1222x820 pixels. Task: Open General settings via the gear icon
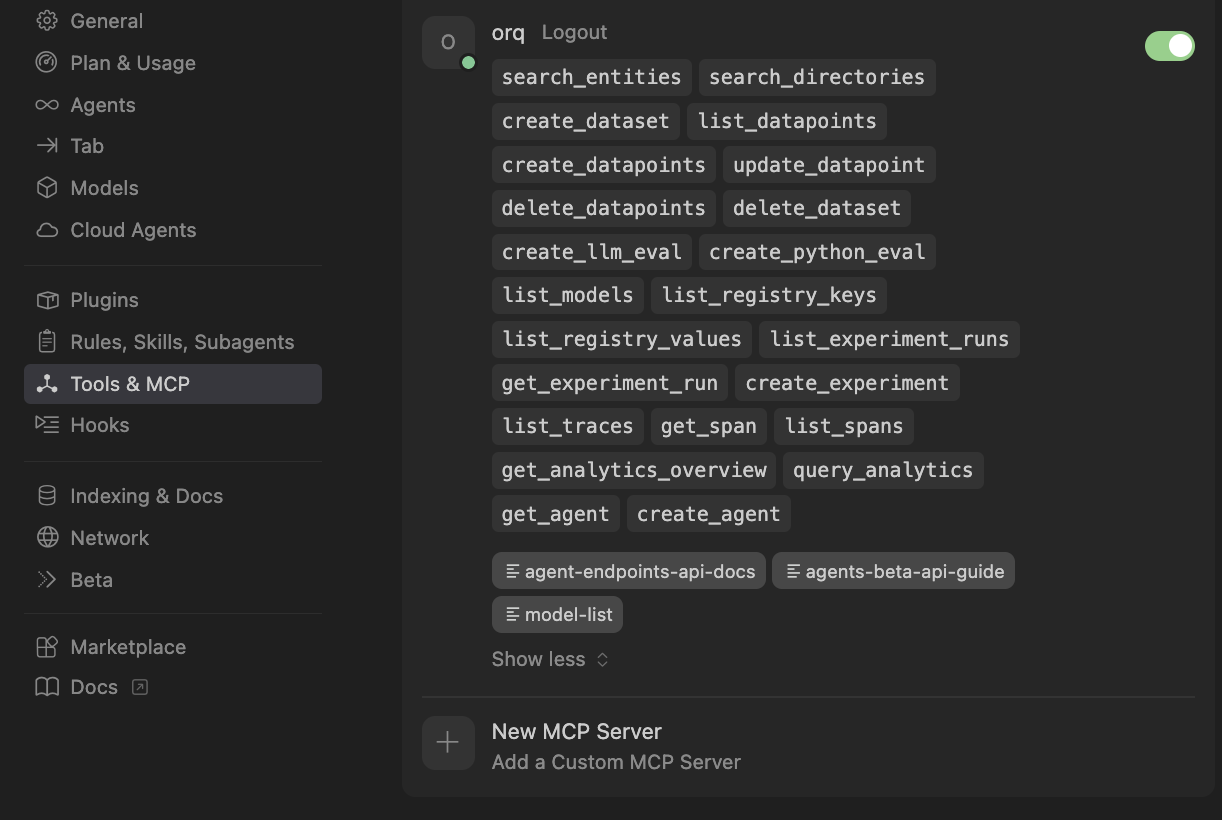[46, 20]
